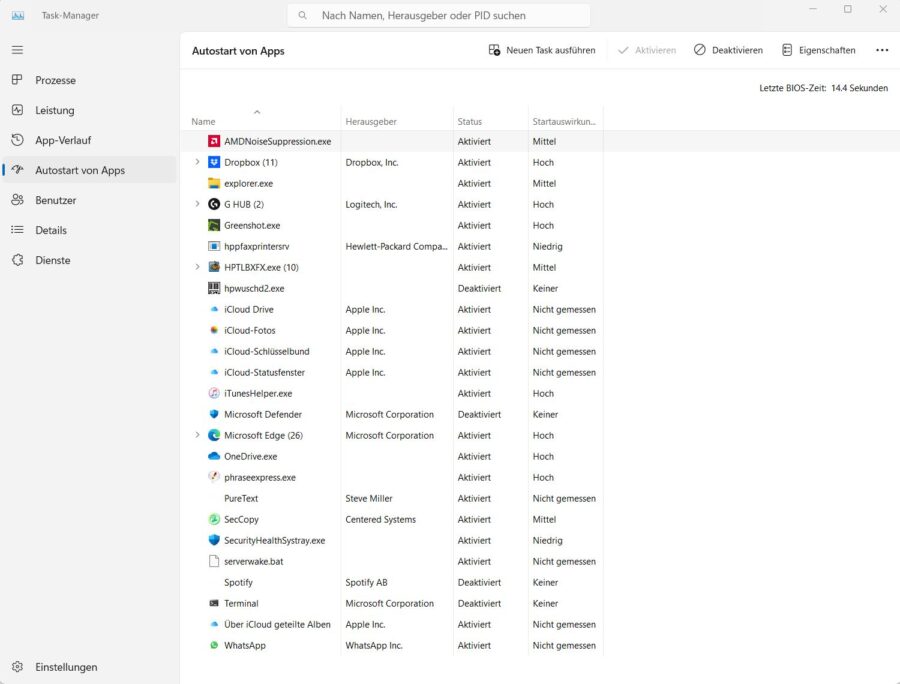Viewport: 900px width, 684px height.
Task: Click the explorer.exe folder icon
Action: (214, 183)
